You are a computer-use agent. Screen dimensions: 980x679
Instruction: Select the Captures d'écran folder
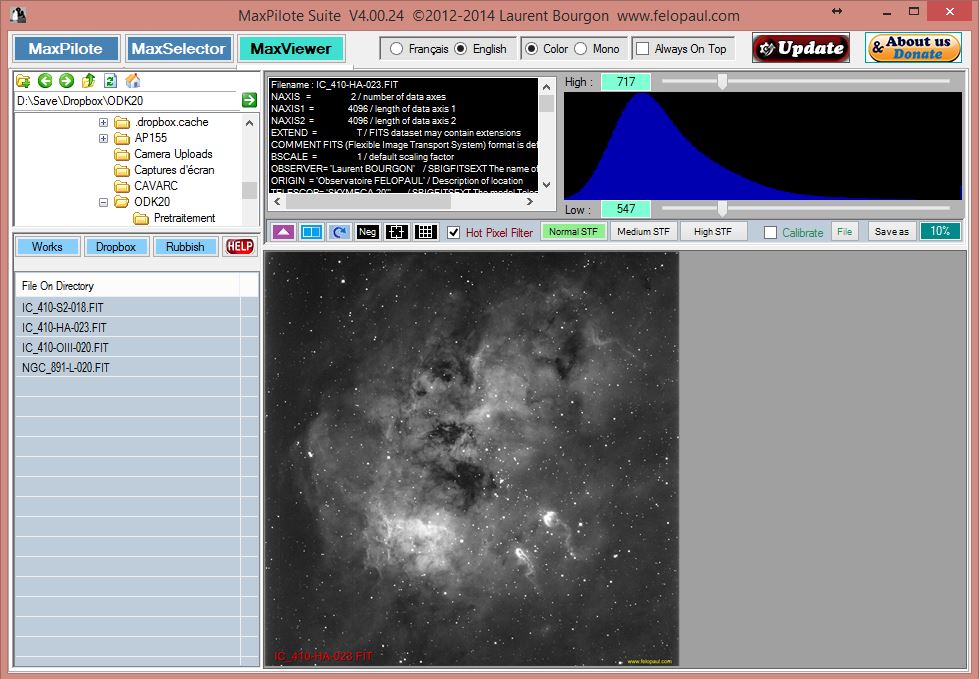pyautogui.click(x=174, y=170)
